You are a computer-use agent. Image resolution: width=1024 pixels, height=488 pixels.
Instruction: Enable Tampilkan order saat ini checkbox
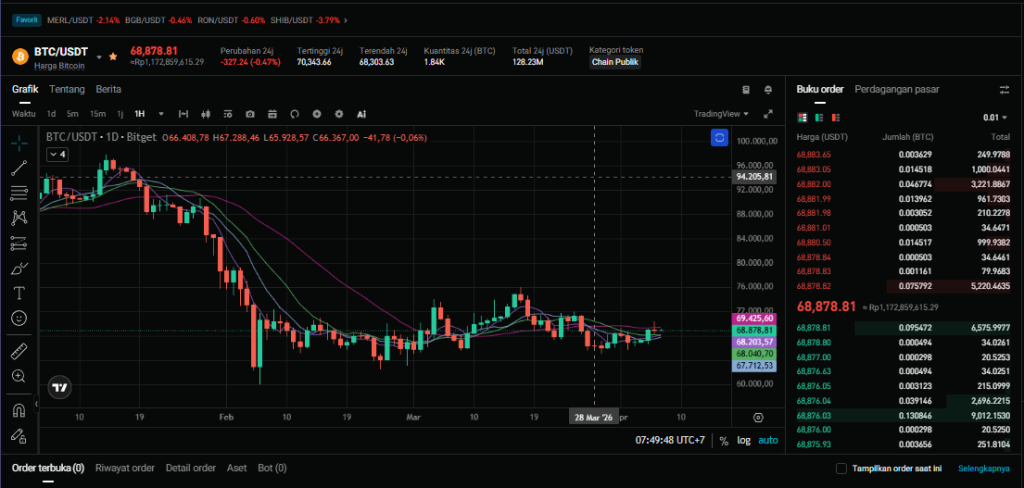pos(841,468)
